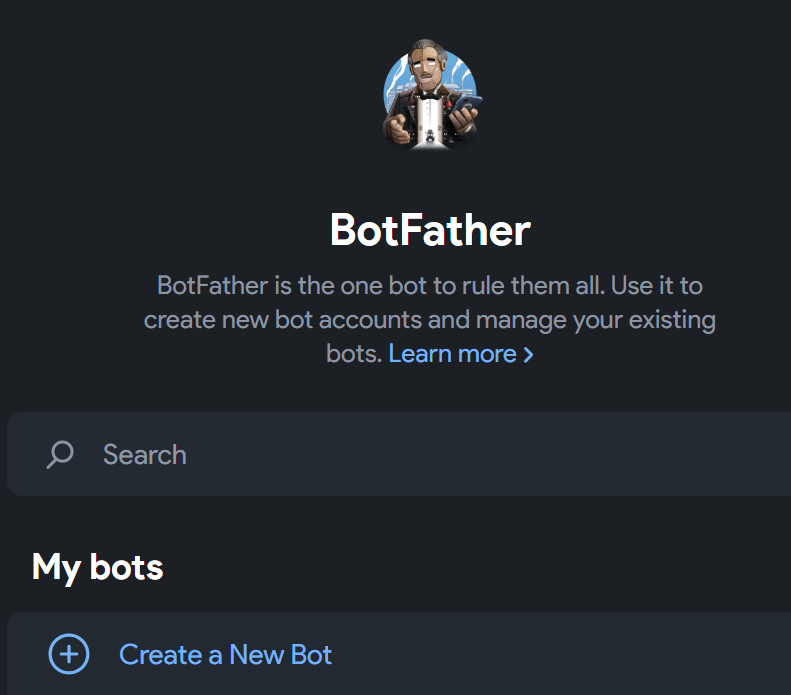791x695 pixels.
Task: Open the Learn more link
Action: (452, 353)
